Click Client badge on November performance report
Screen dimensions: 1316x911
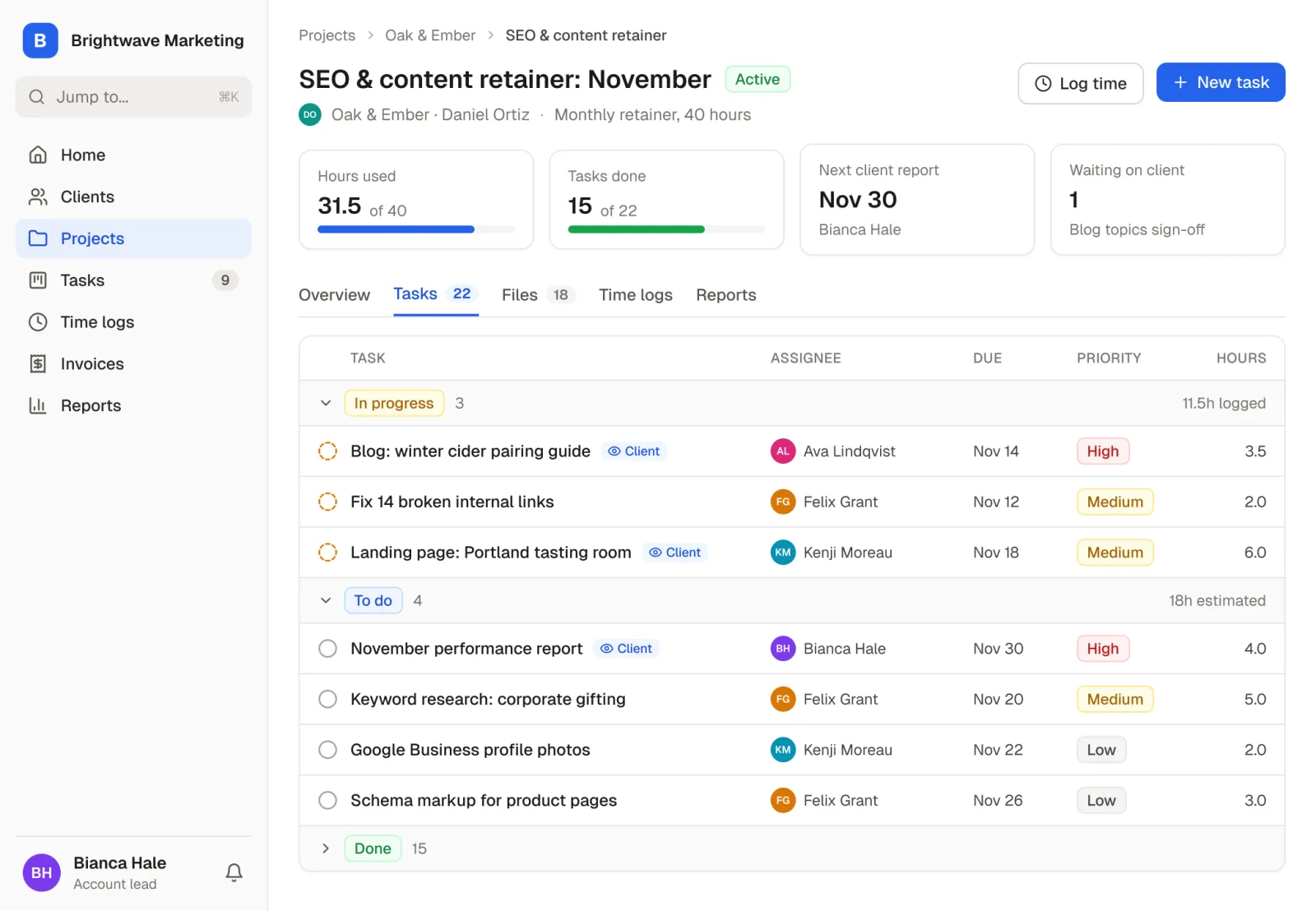coord(626,649)
